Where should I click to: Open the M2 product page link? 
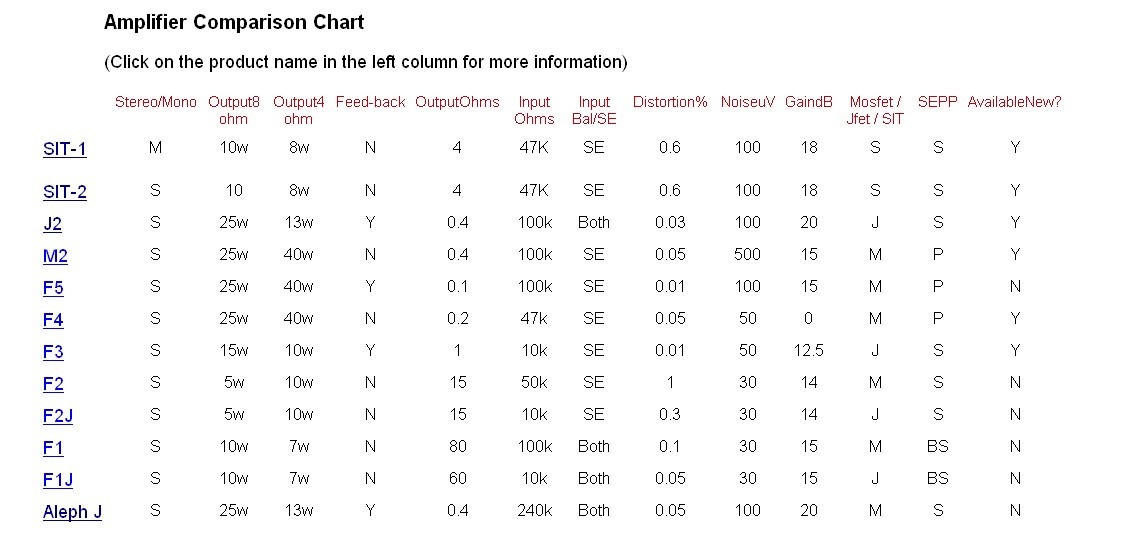click(55, 256)
